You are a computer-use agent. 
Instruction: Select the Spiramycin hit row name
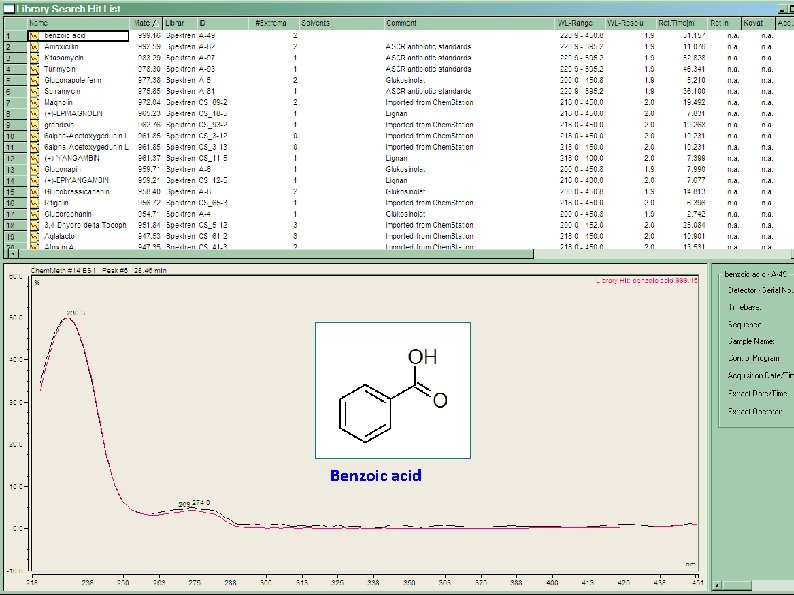[62, 92]
